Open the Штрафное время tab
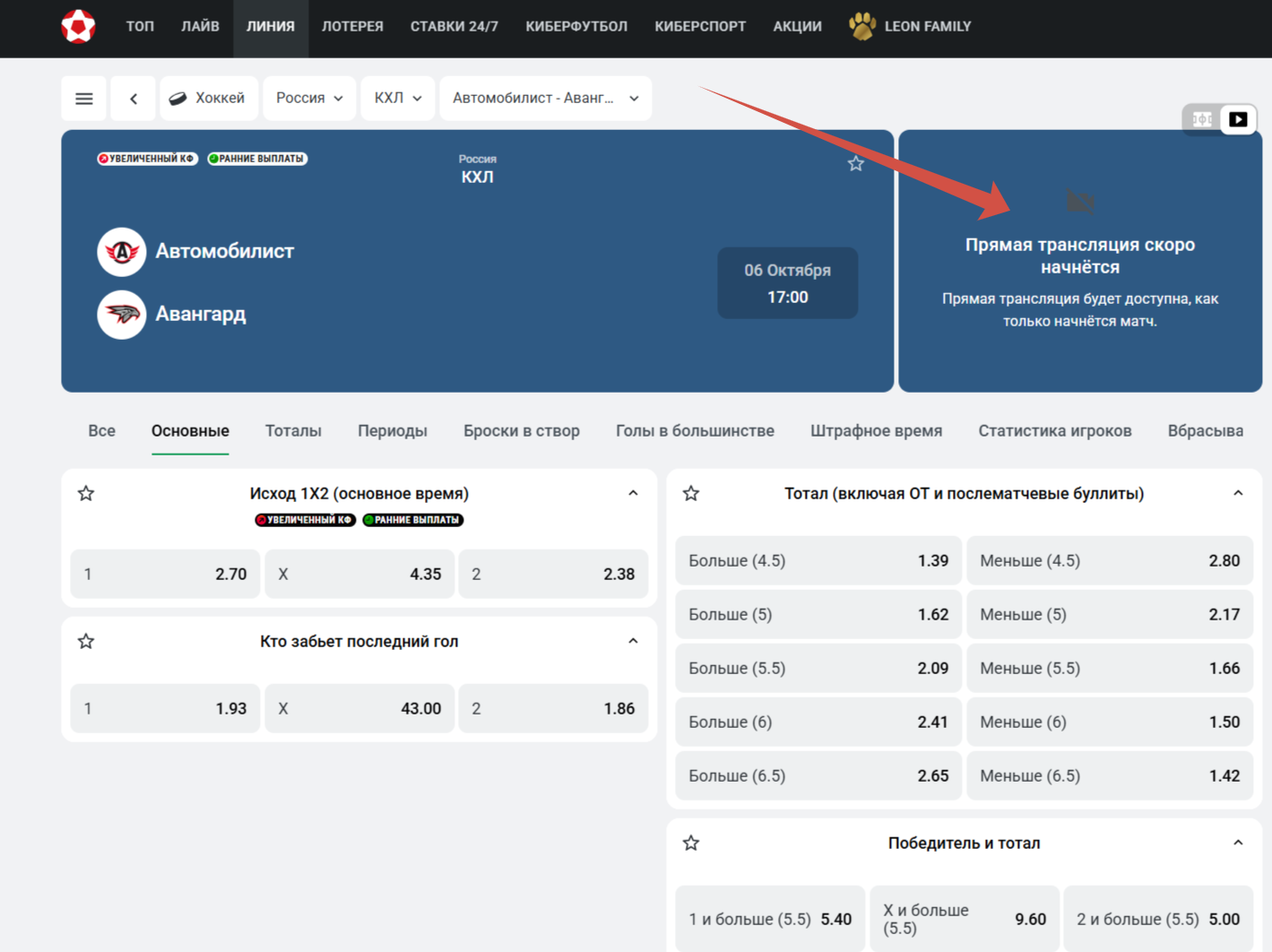 pos(876,431)
